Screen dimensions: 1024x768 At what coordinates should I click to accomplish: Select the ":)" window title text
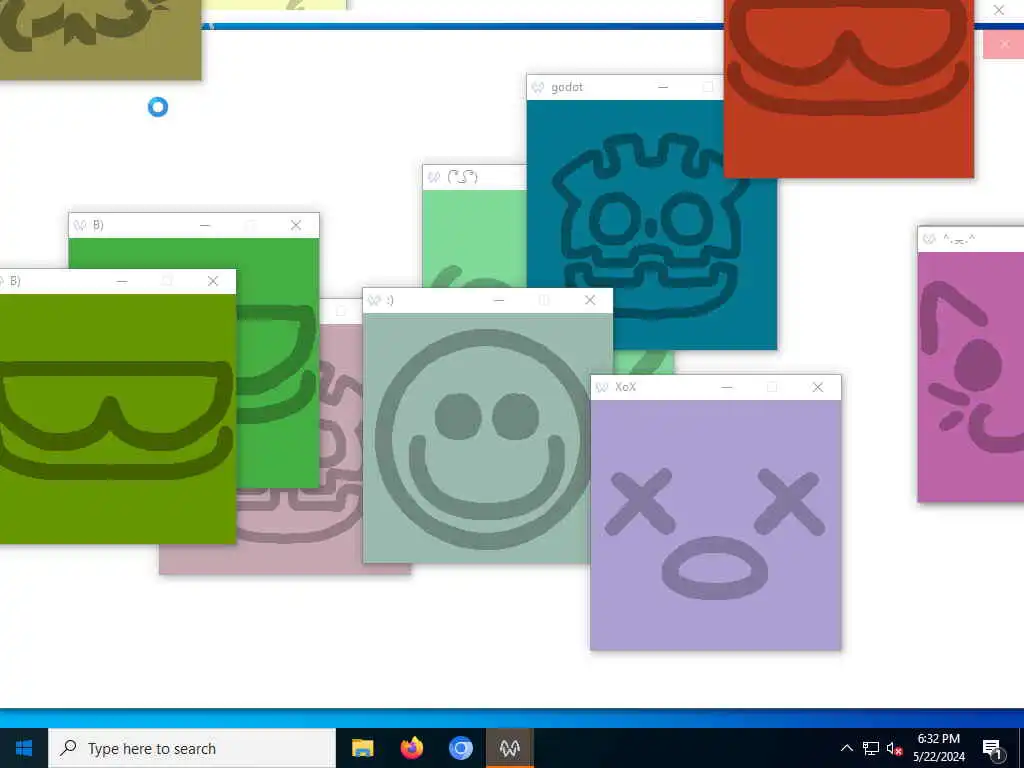click(390, 300)
